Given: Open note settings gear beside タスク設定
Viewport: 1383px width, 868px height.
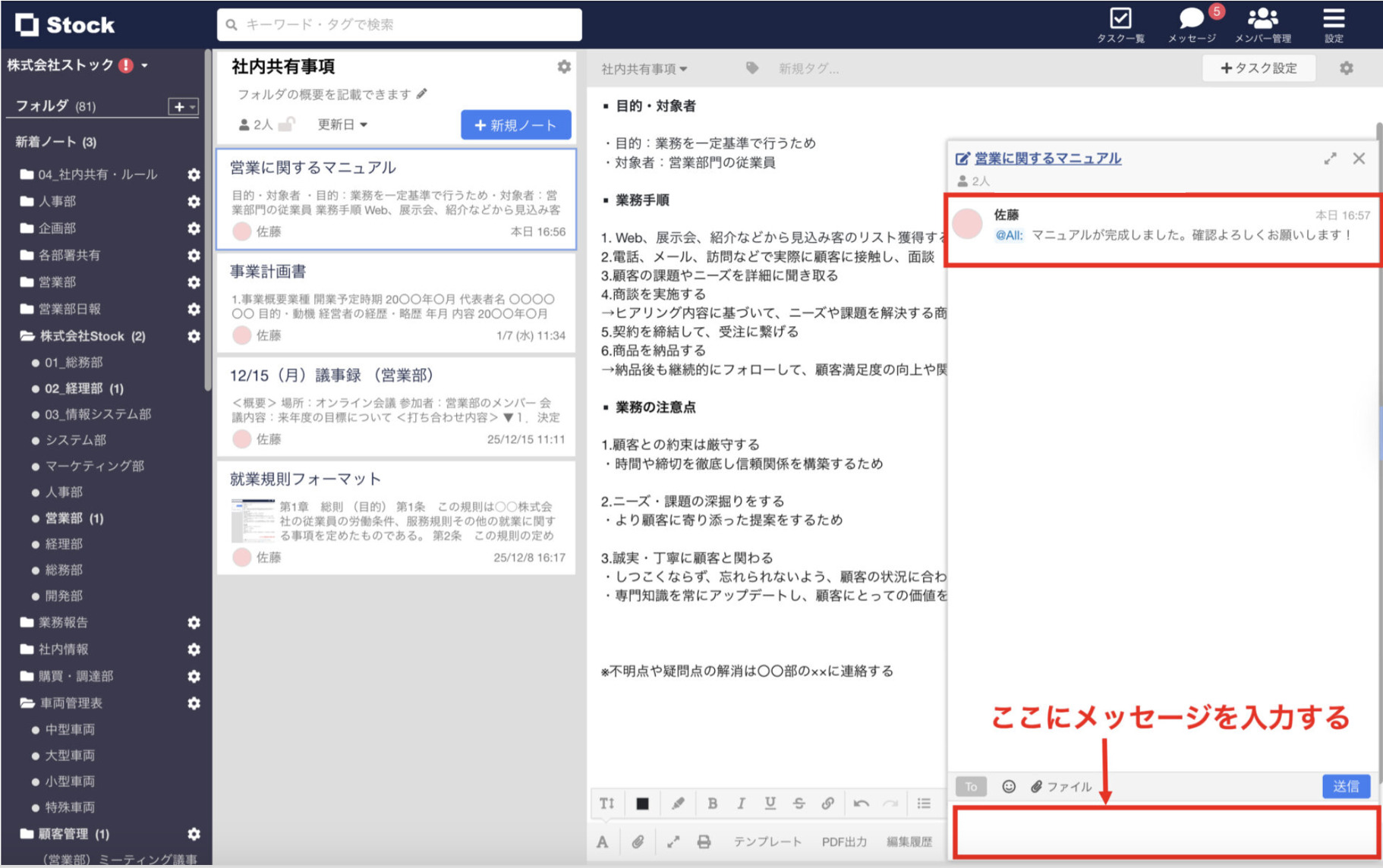Looking at the screenshot, I should [x=1346, y=68].
